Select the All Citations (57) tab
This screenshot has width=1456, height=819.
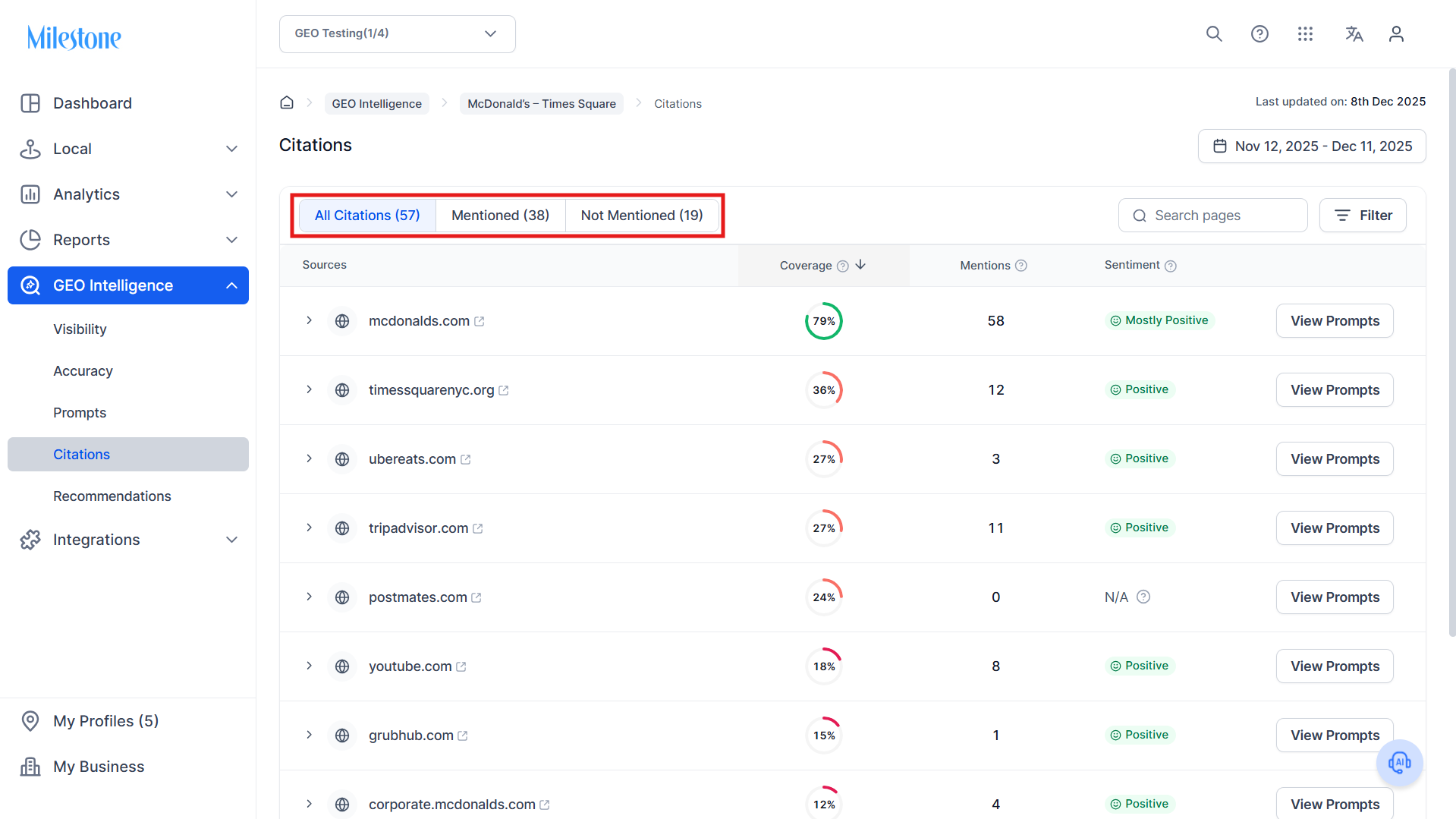click(x=367, y=216)
